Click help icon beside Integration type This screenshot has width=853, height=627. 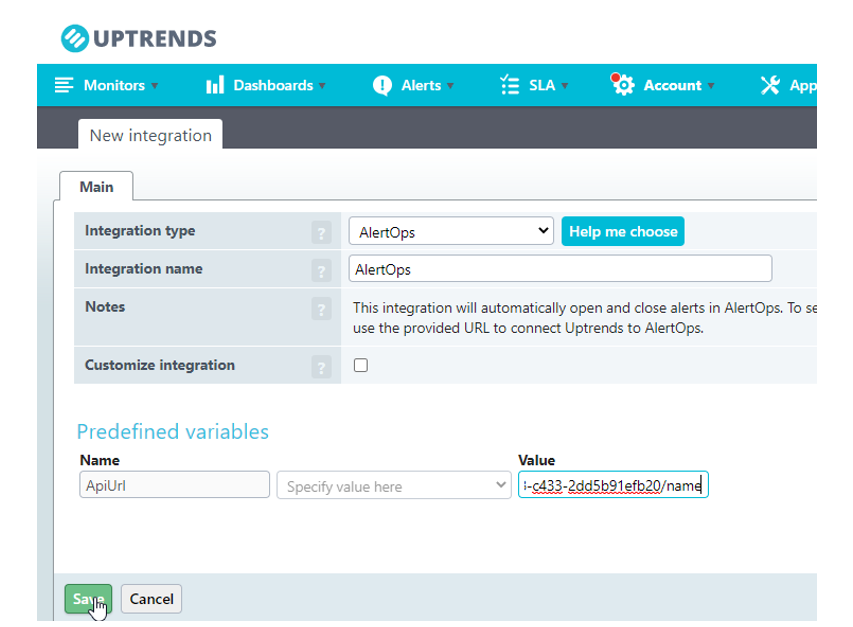click(x=321, y=233)
